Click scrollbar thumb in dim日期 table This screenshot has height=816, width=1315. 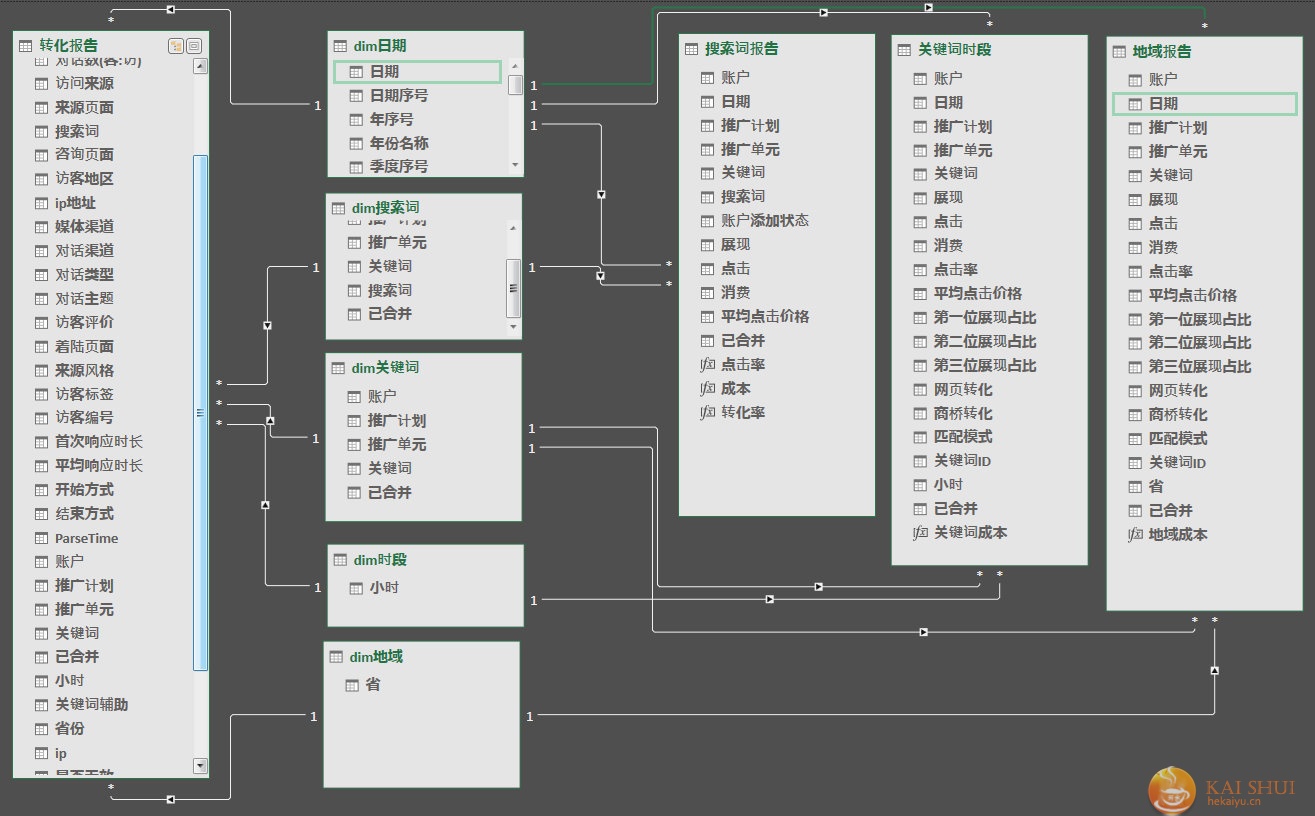515,85
